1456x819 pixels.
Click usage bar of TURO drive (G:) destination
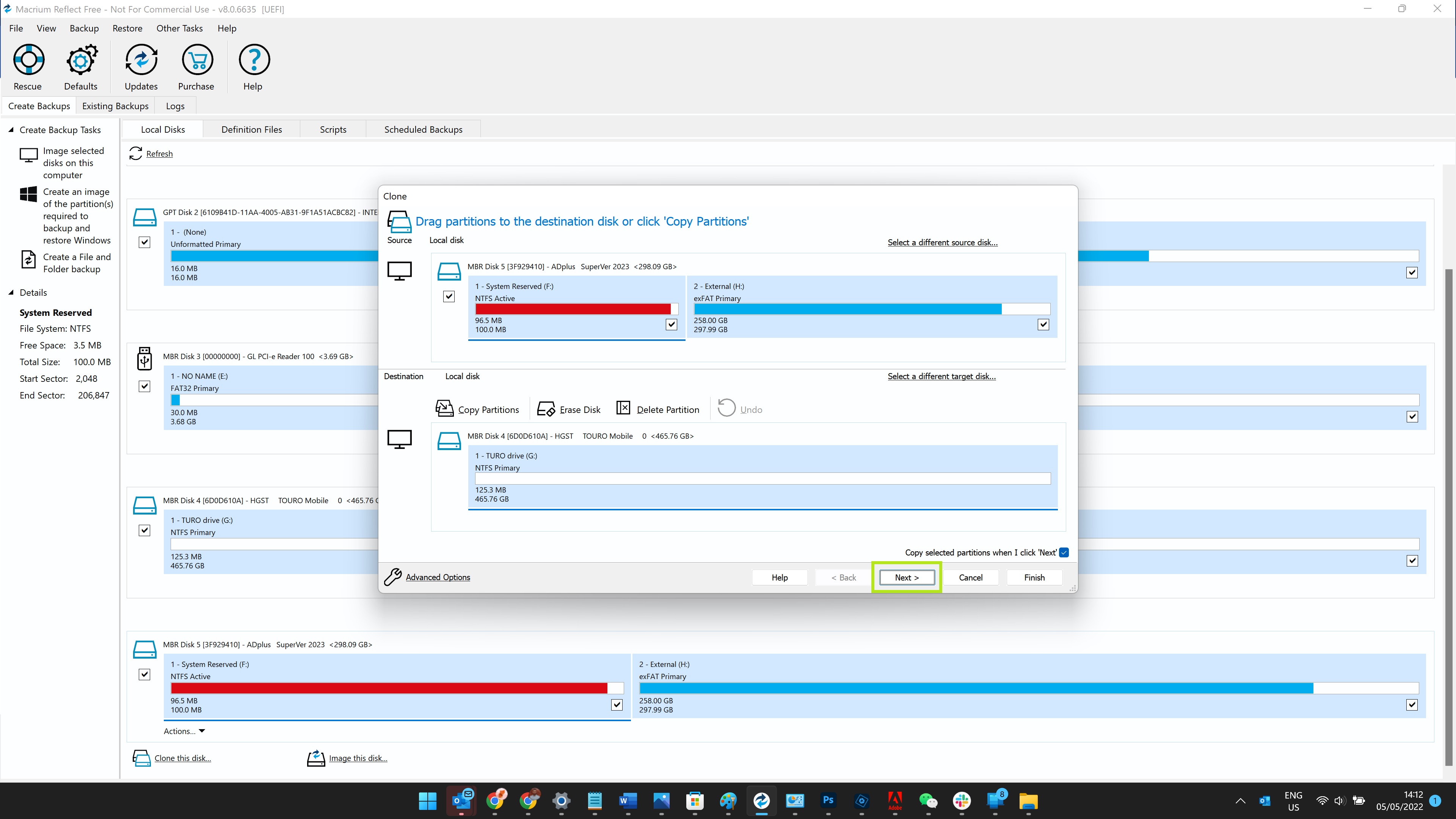[x=763, y=479]
